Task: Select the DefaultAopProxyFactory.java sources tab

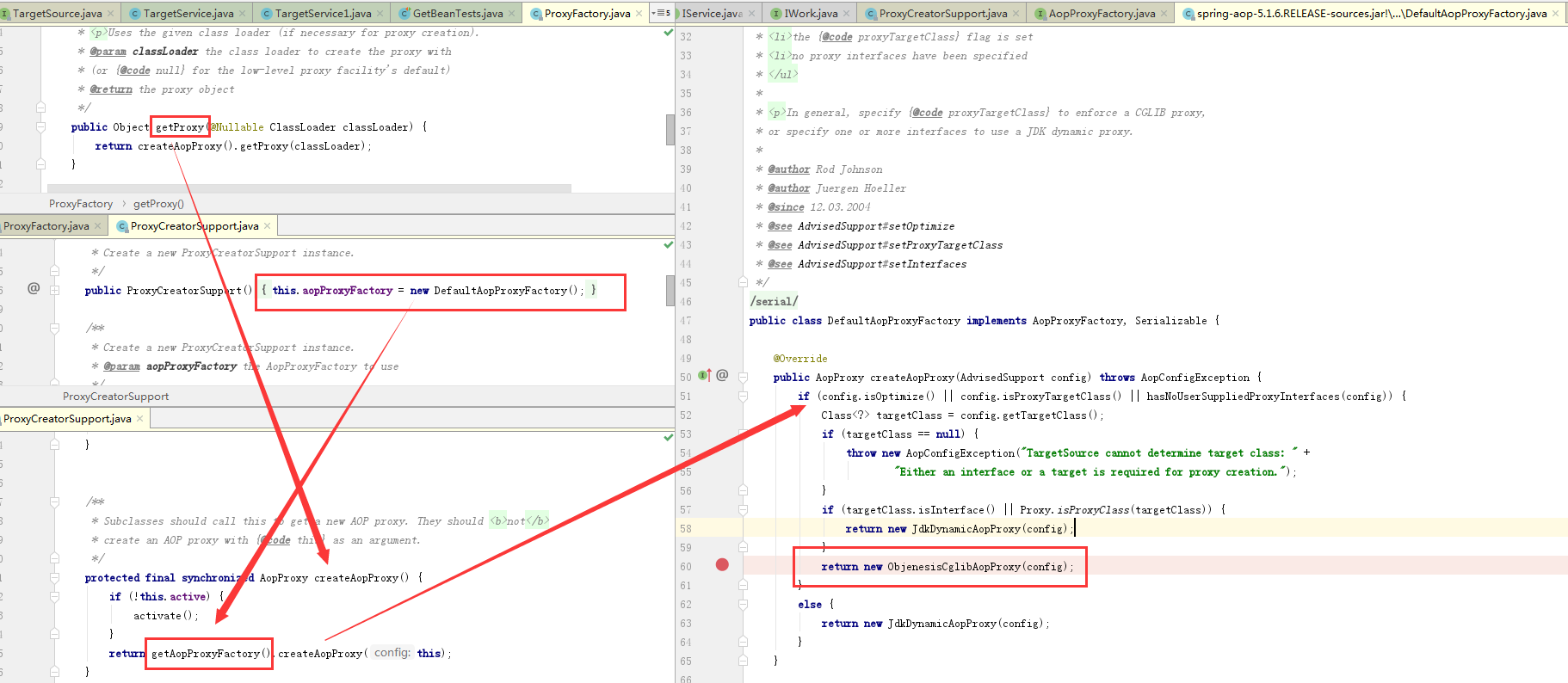Action: 1371,13
